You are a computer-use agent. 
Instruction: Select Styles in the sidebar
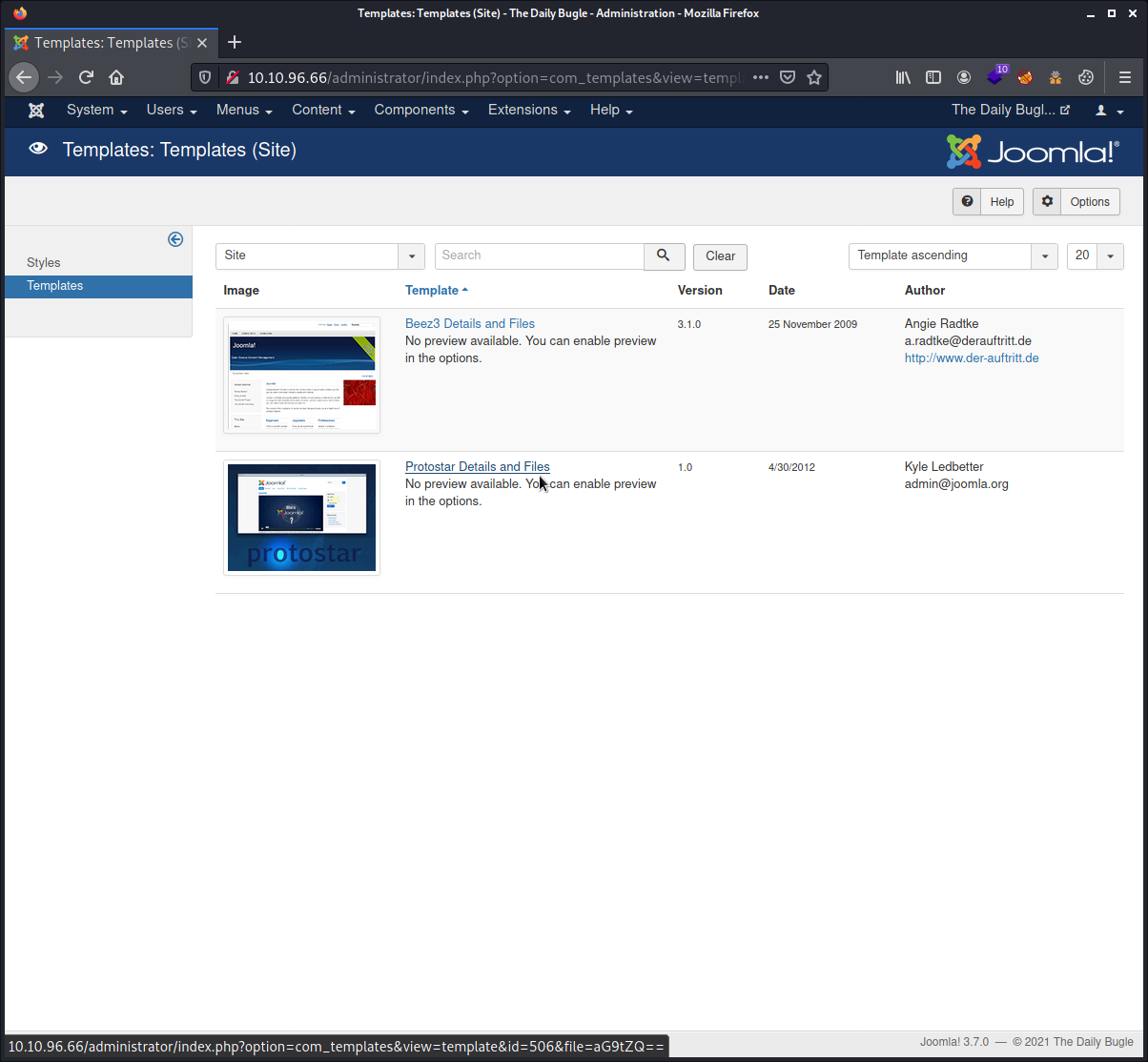point(44,263)
